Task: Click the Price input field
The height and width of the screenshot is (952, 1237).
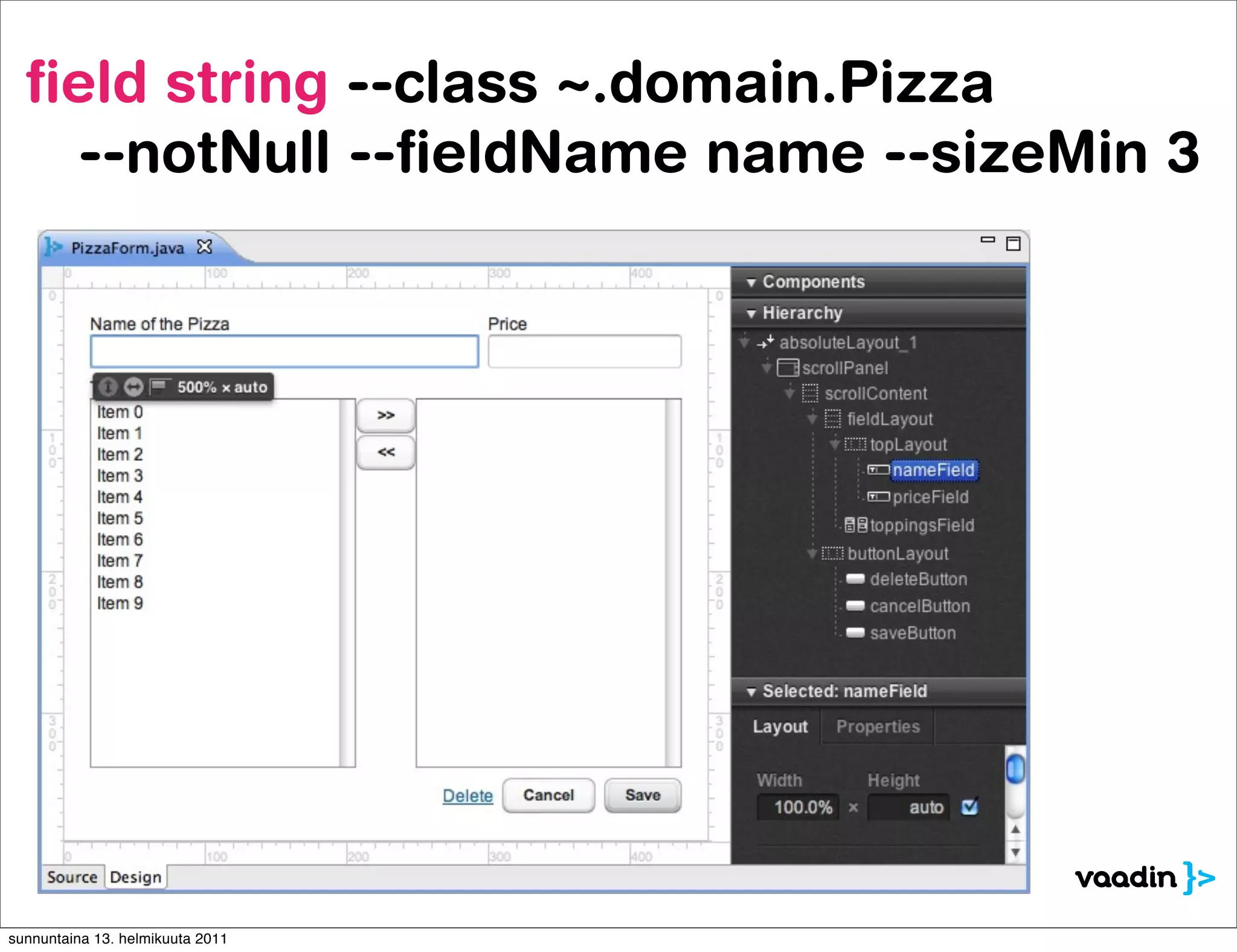Action: 585,352
